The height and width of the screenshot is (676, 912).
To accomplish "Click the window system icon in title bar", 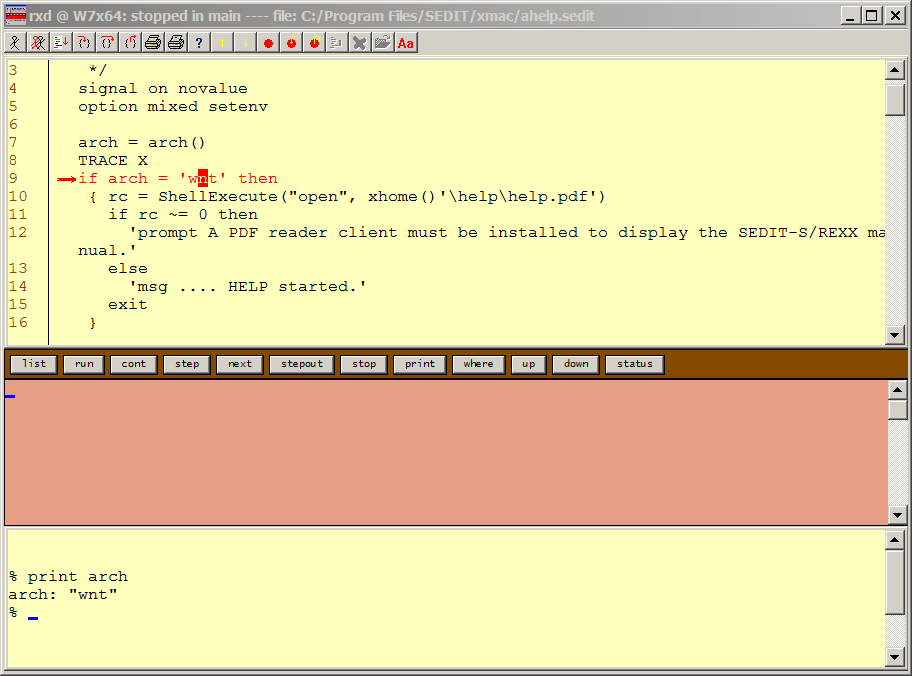I will click(16, 15).
